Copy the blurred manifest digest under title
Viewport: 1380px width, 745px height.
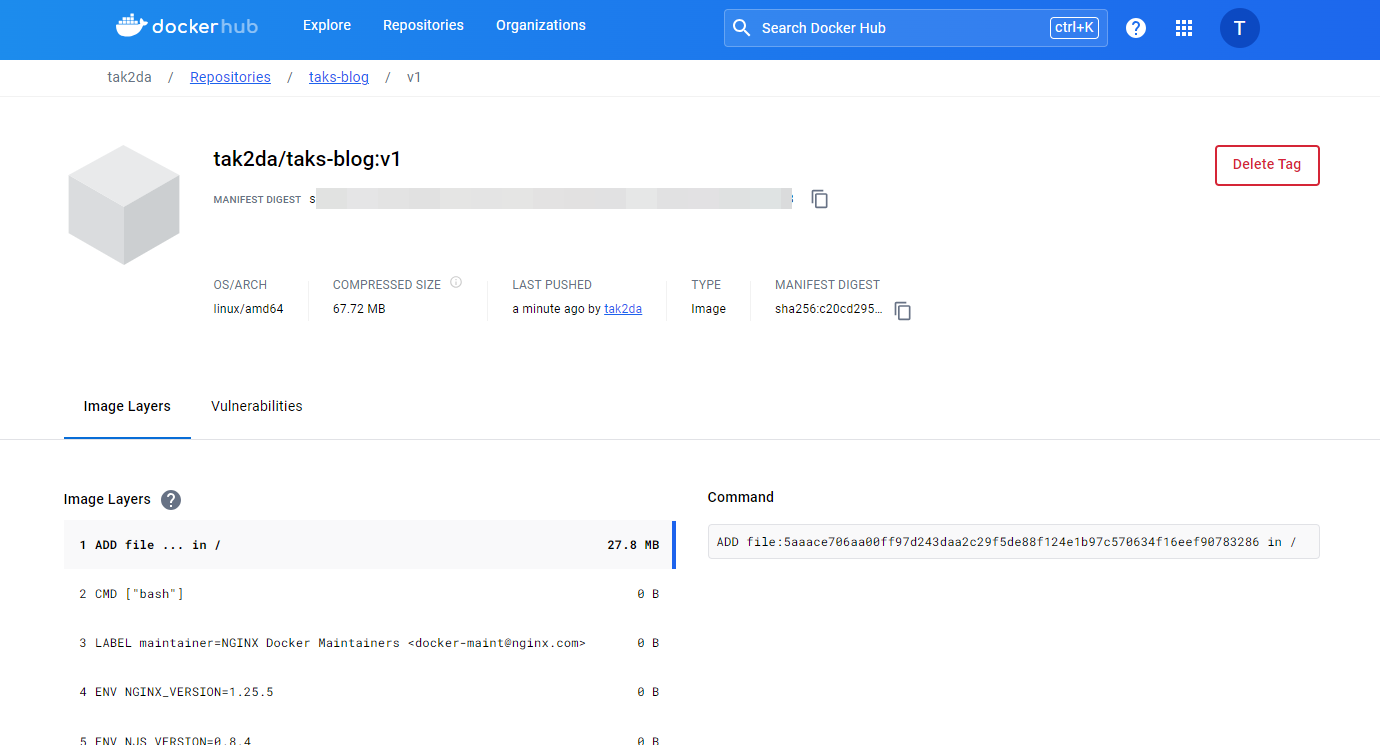tap(820, 199)
